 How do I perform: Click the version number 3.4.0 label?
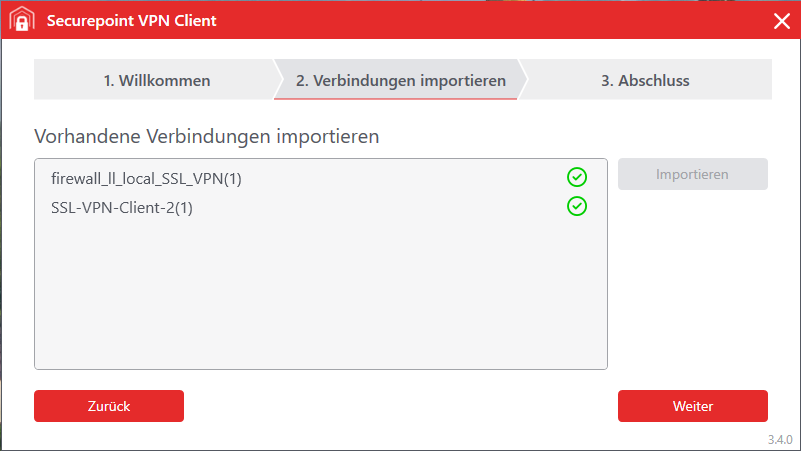(x=780, y=440)
